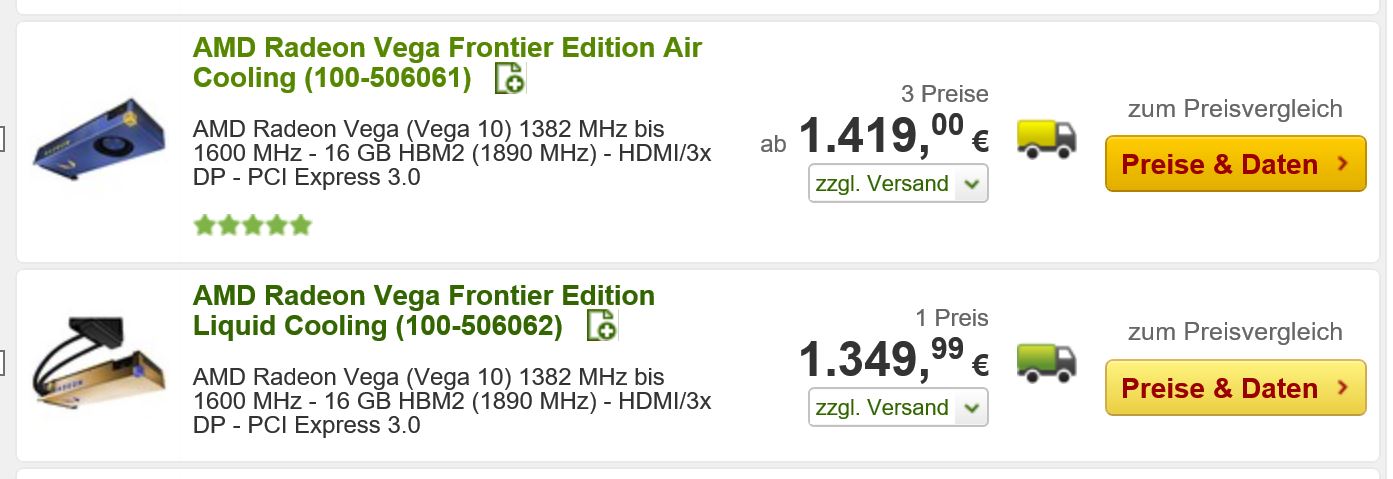Click the "1 Preis" count text

point(951,318)
